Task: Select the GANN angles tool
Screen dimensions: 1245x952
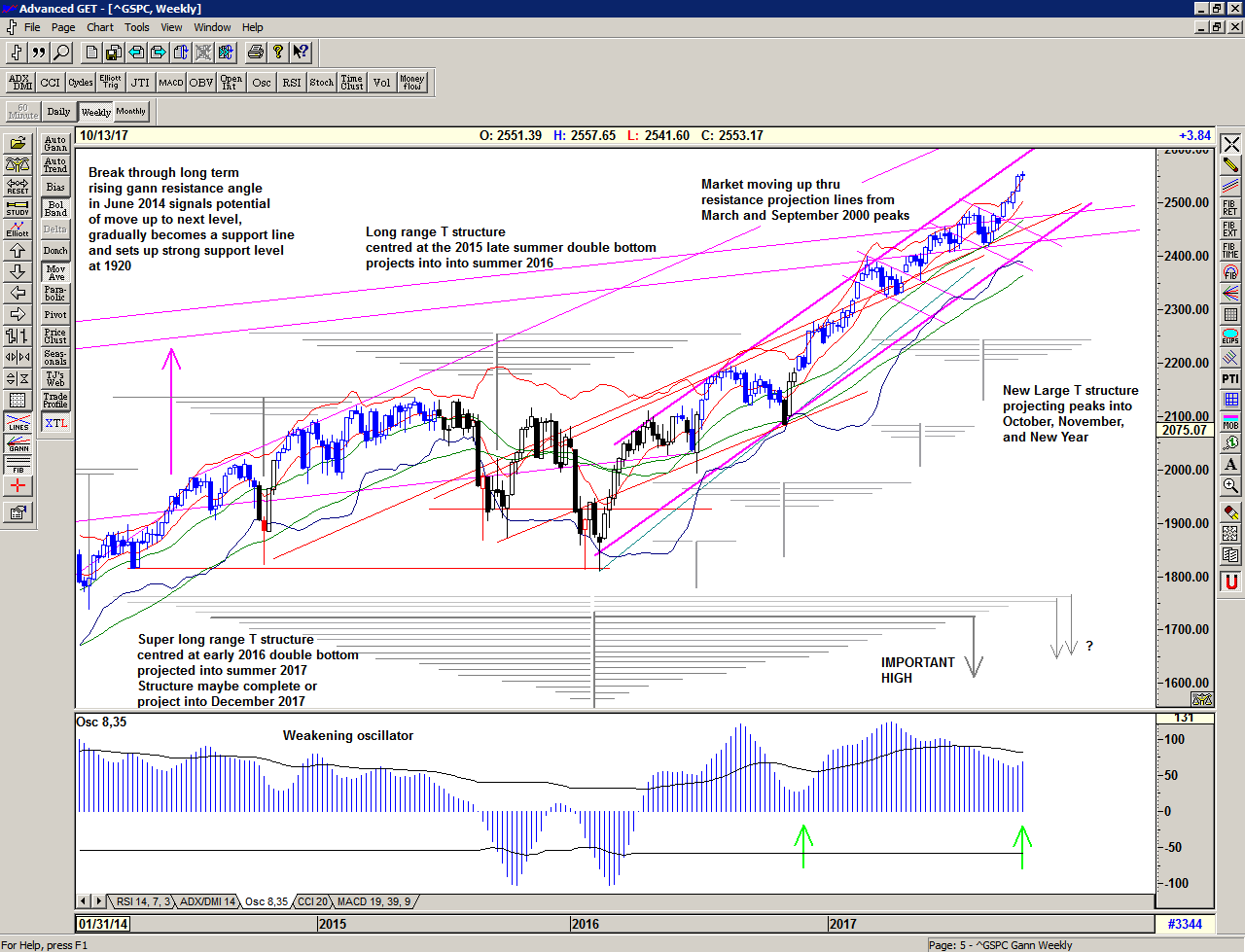Action: 18,444
